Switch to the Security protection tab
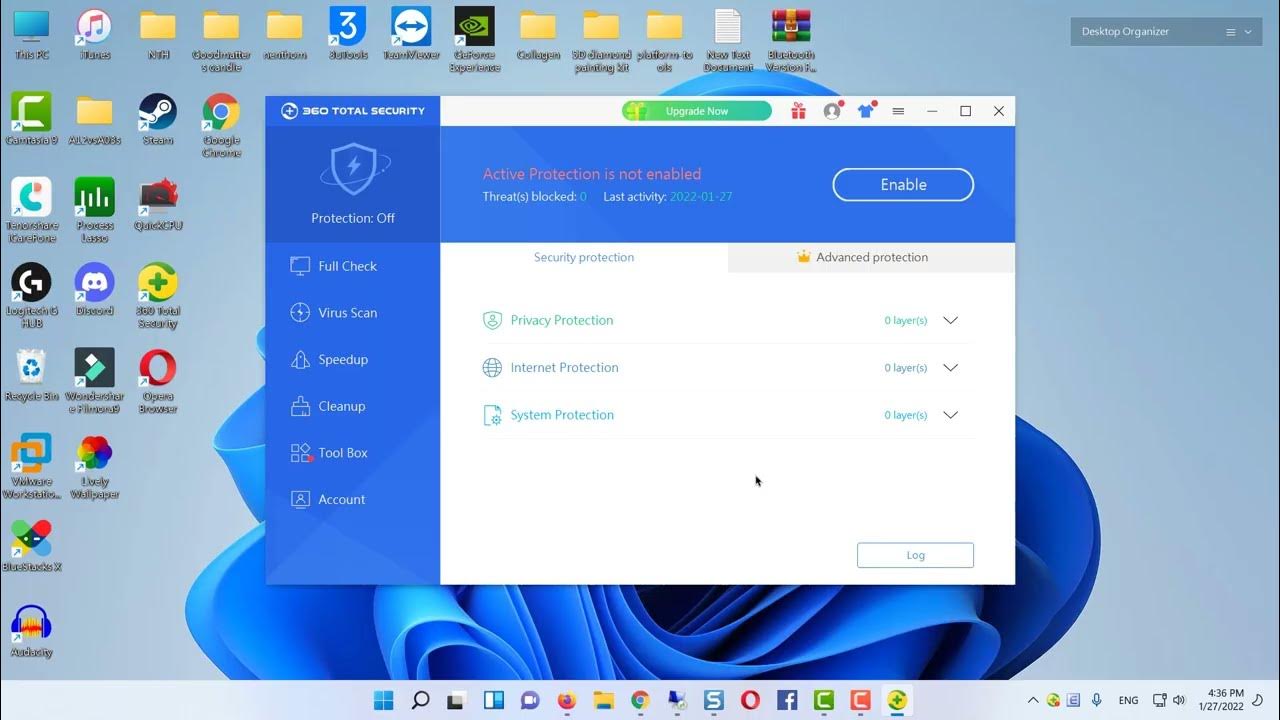The image size is (1280, 720). click(x=584, y=257)
